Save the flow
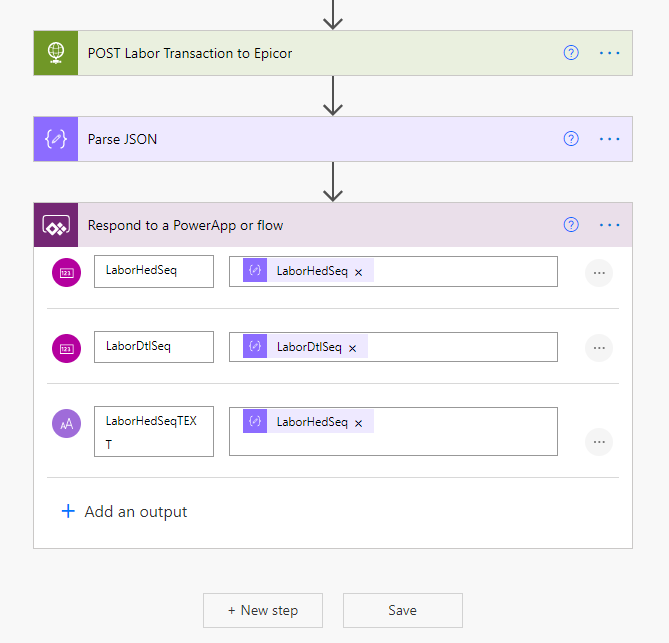Screen dimensions: 669x643 [x=402, y=610]
